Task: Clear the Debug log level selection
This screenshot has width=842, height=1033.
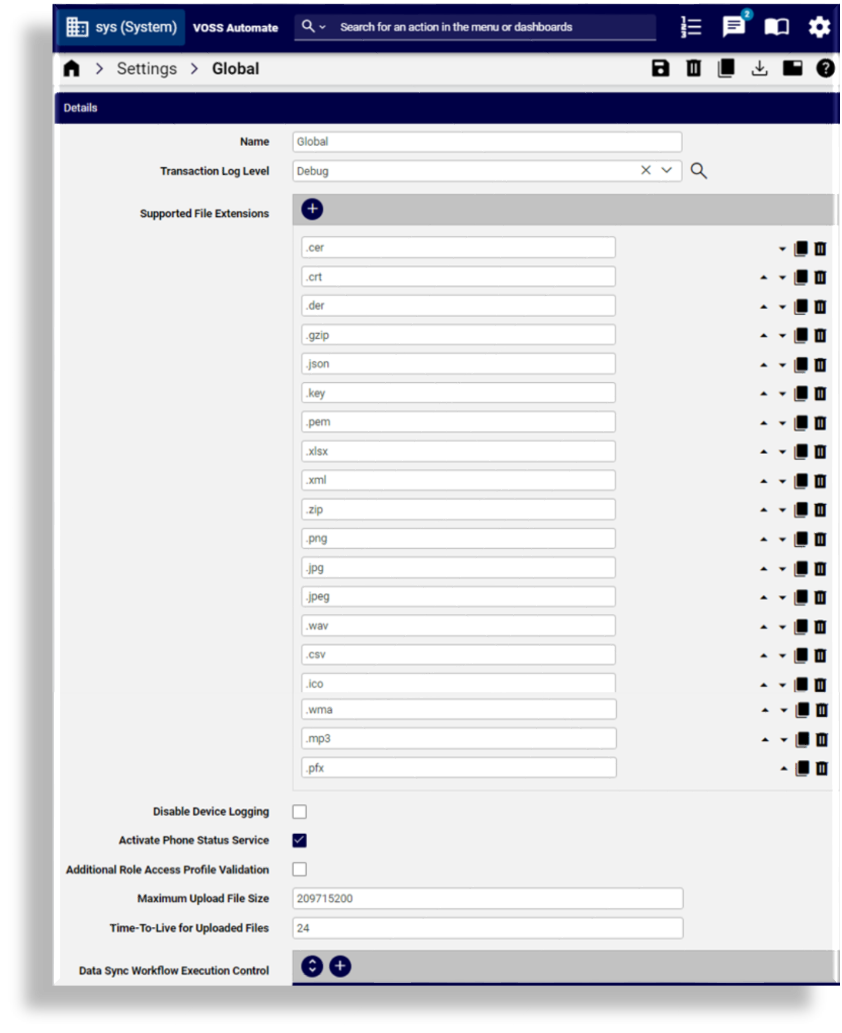Action: click(x=646, y=170)
